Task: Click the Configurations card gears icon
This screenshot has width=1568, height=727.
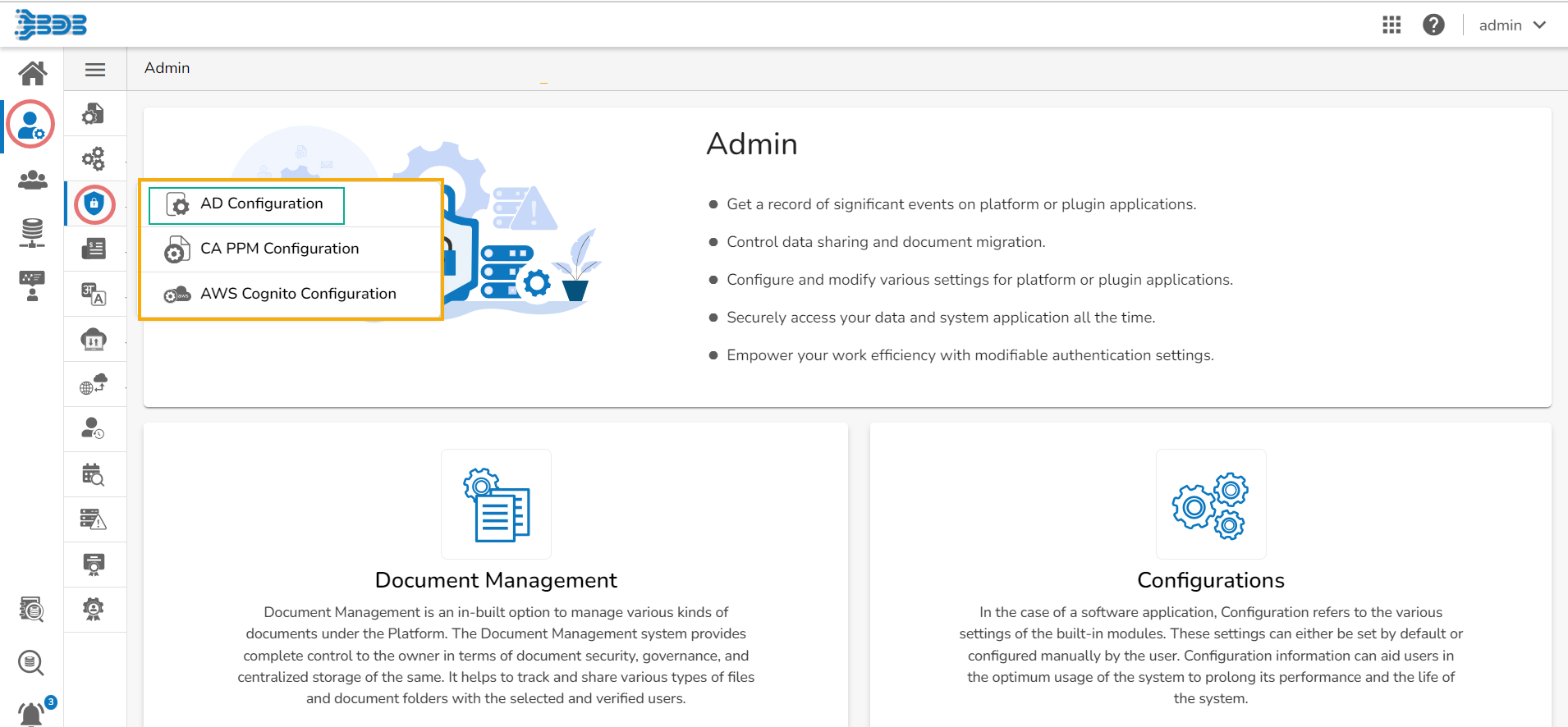Action: click(x=1211, y=504)
